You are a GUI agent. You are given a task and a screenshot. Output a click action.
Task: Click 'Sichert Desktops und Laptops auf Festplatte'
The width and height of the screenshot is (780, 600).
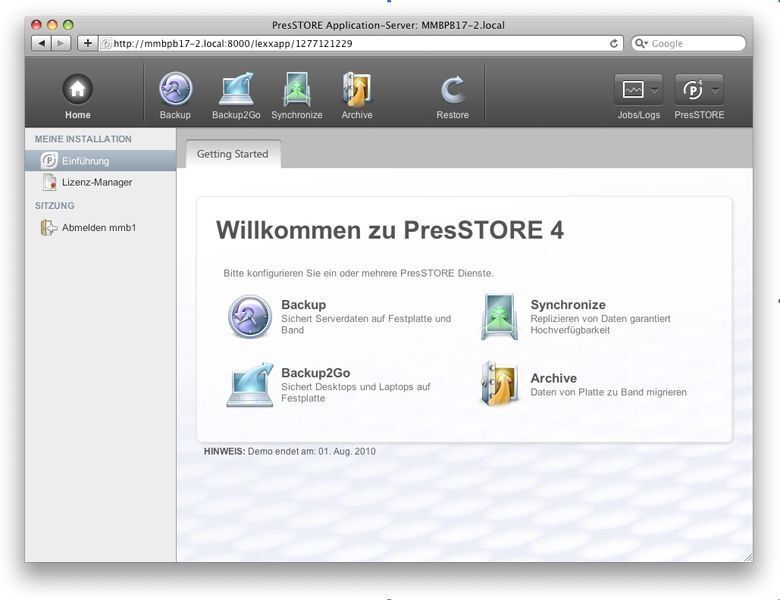tap(356, 393)
